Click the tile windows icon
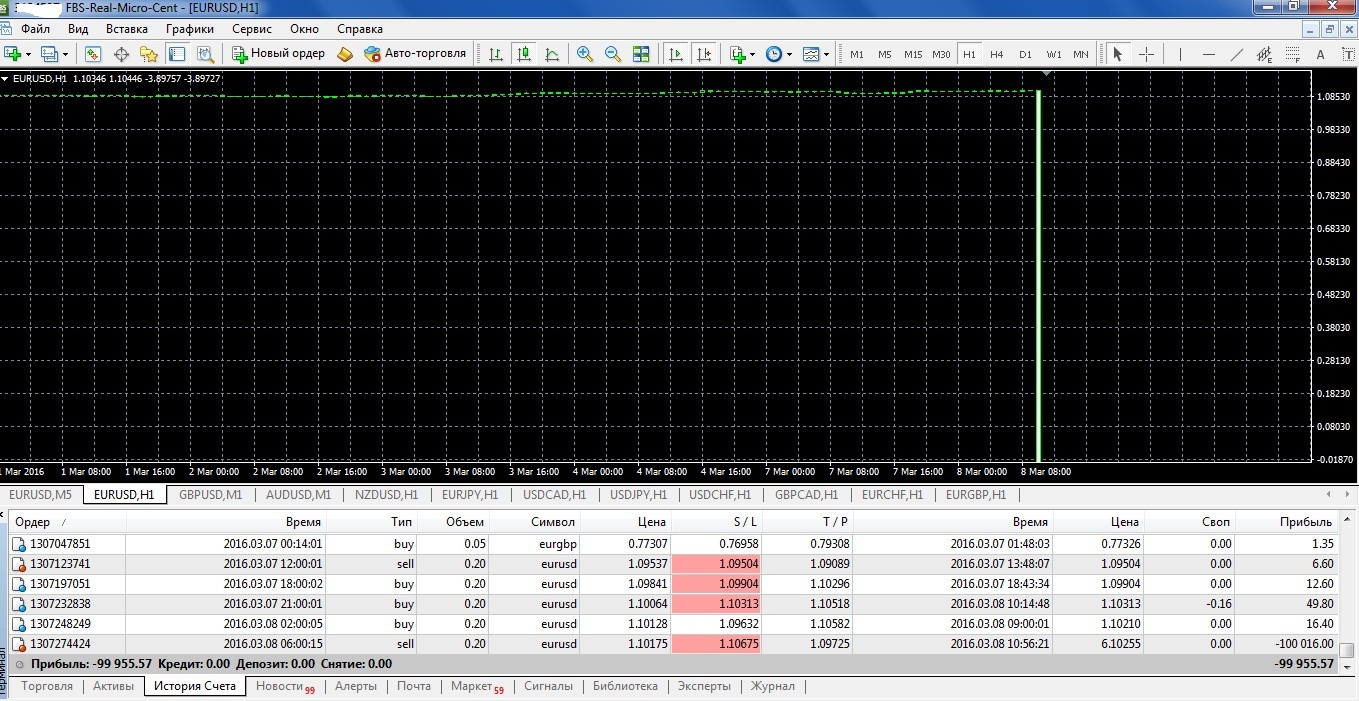This screenshot has width=1359, height=701. (641, 54)
